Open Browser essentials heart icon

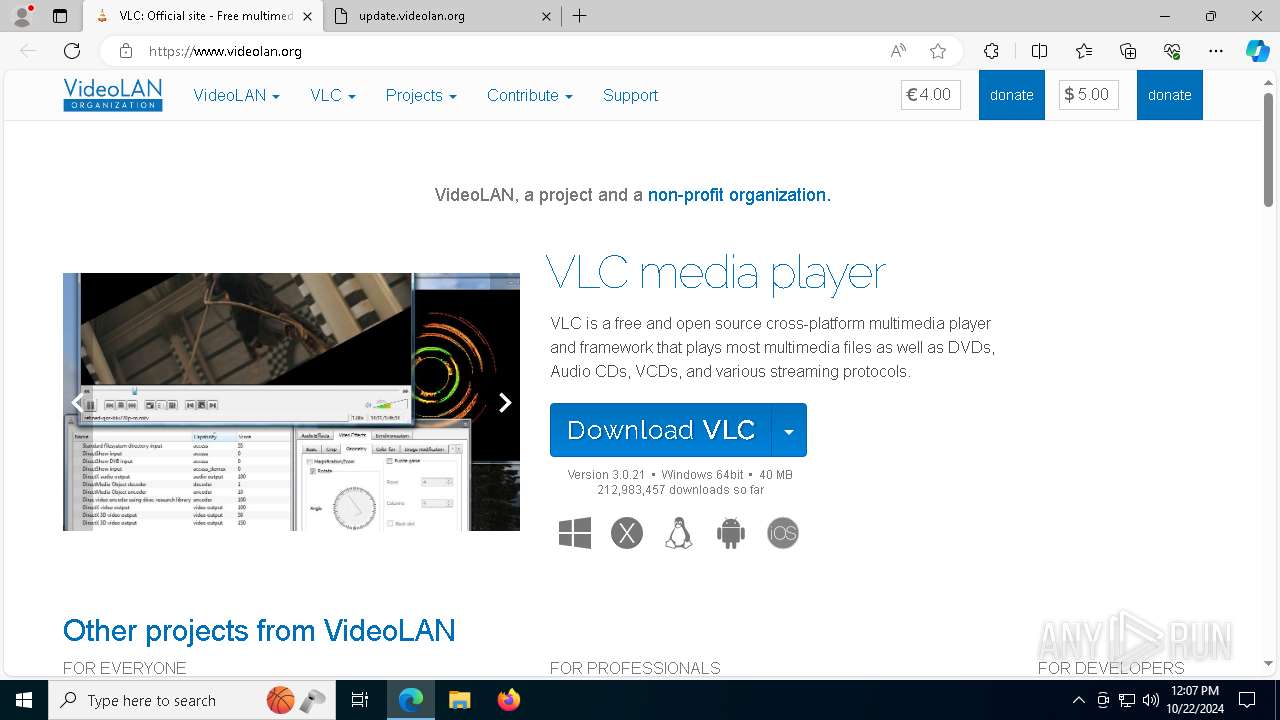[1172, 51]
